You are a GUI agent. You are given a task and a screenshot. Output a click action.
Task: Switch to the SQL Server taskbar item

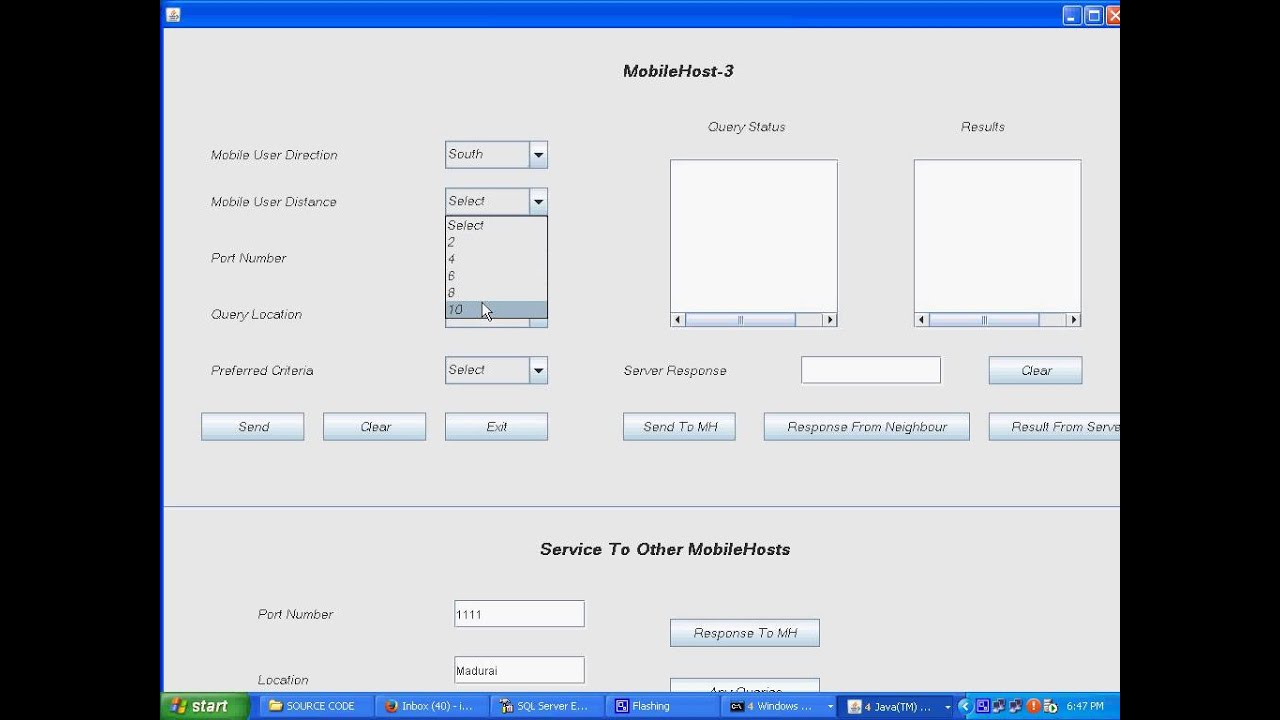[x=546, y=706]
